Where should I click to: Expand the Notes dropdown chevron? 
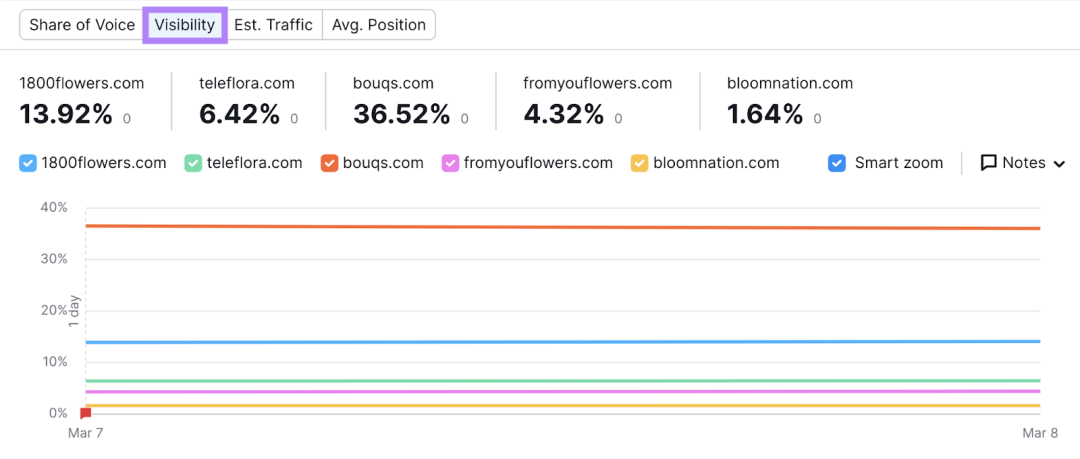pyautogui.click(x=1059, y=164)
